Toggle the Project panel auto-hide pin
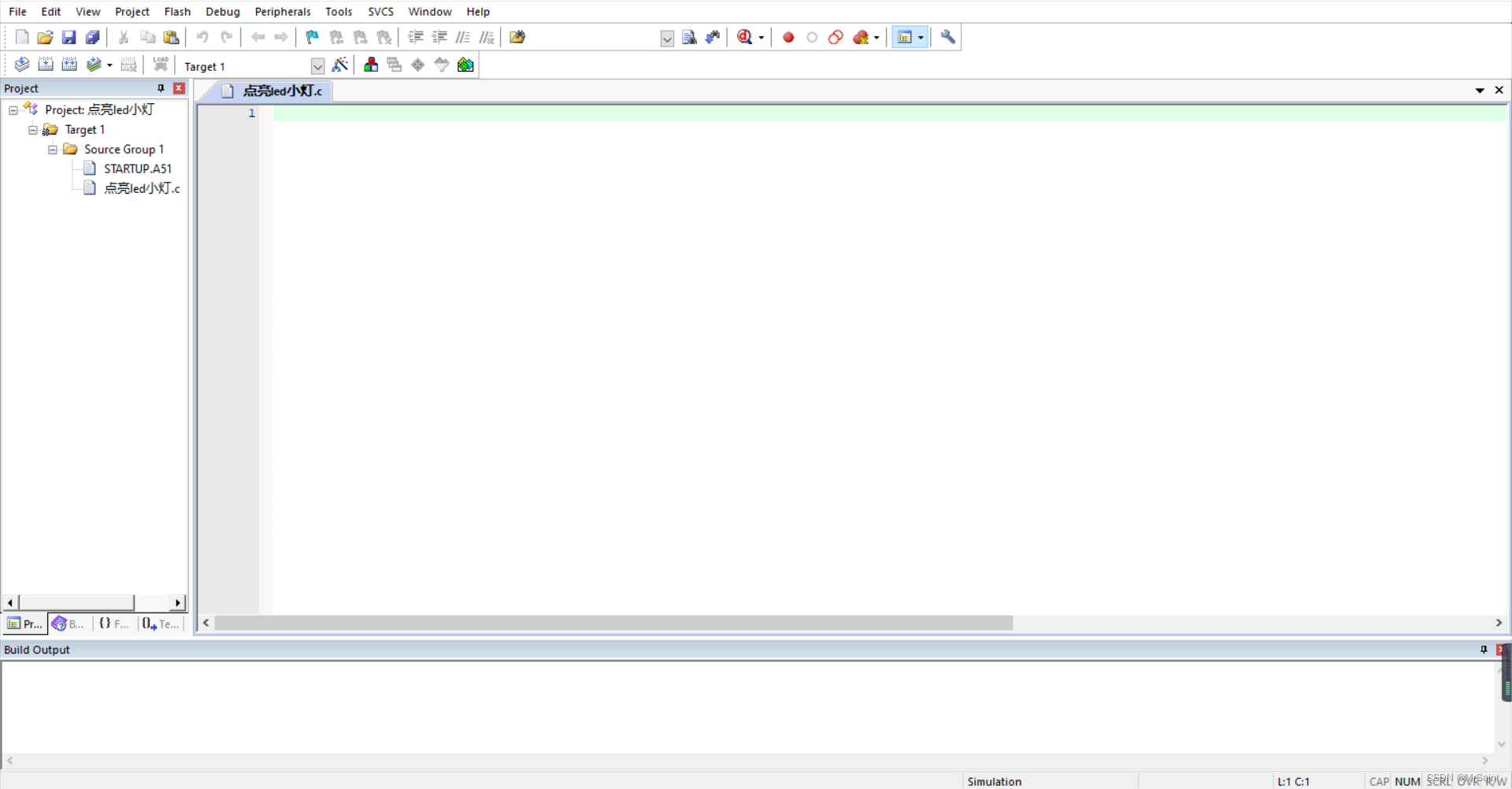 tap(161, 88)
